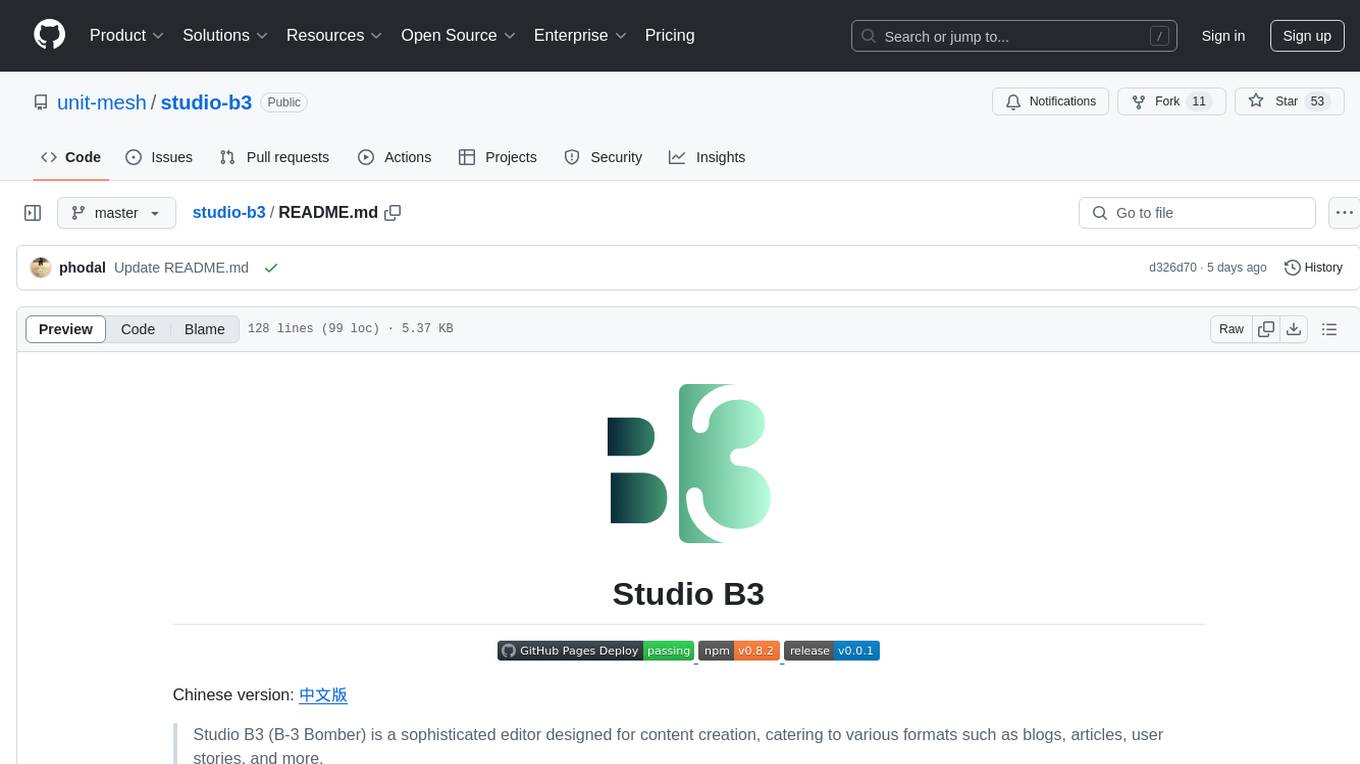Switch to the Code tab
1360x764 pixels.
pos(71,157)
